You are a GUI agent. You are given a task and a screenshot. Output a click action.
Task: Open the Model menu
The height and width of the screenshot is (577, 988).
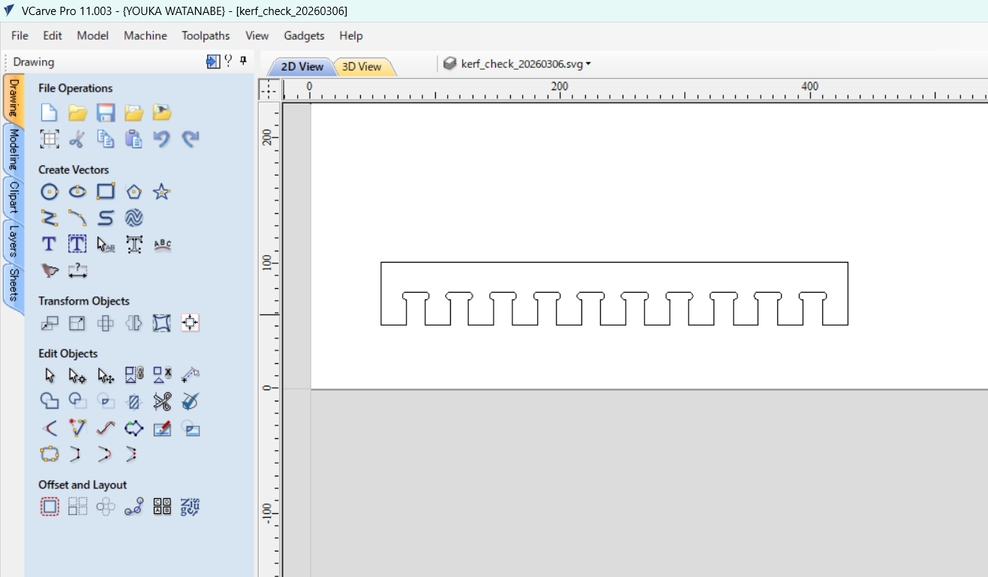pyautogui.click(x=93, y=36)
